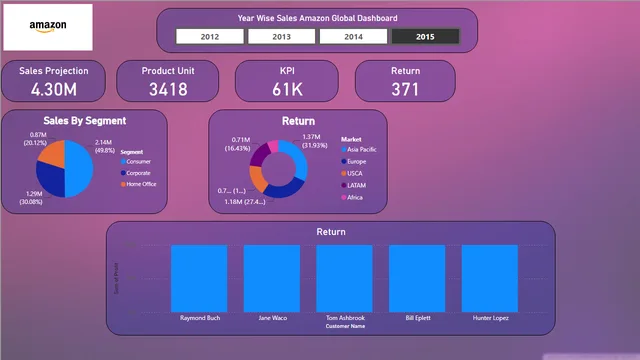This screenshot has width=640, height=360.
Task: Click the Sales Projection 4.30M card
Action: tap(53, 81)
